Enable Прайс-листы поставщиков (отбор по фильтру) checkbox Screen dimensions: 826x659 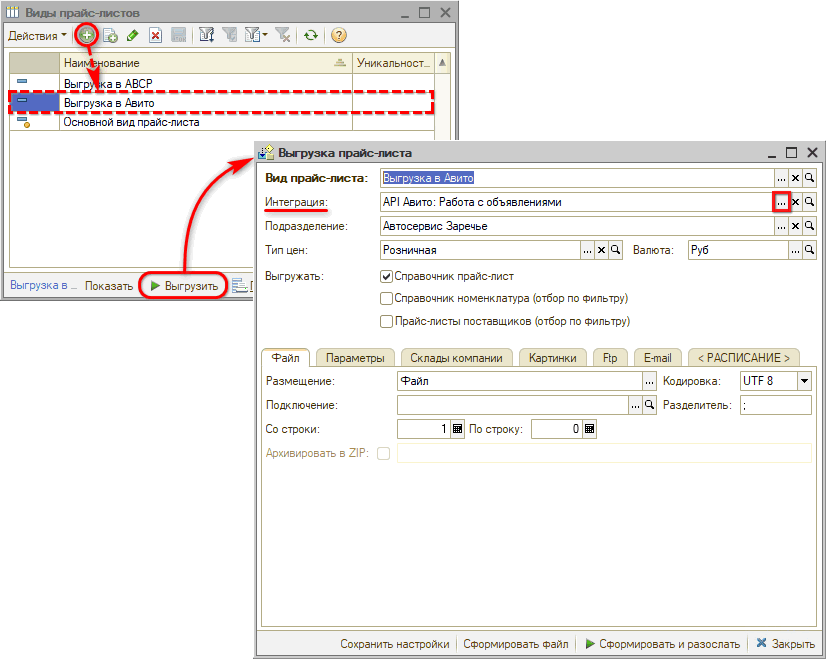[x=387, y=321]
